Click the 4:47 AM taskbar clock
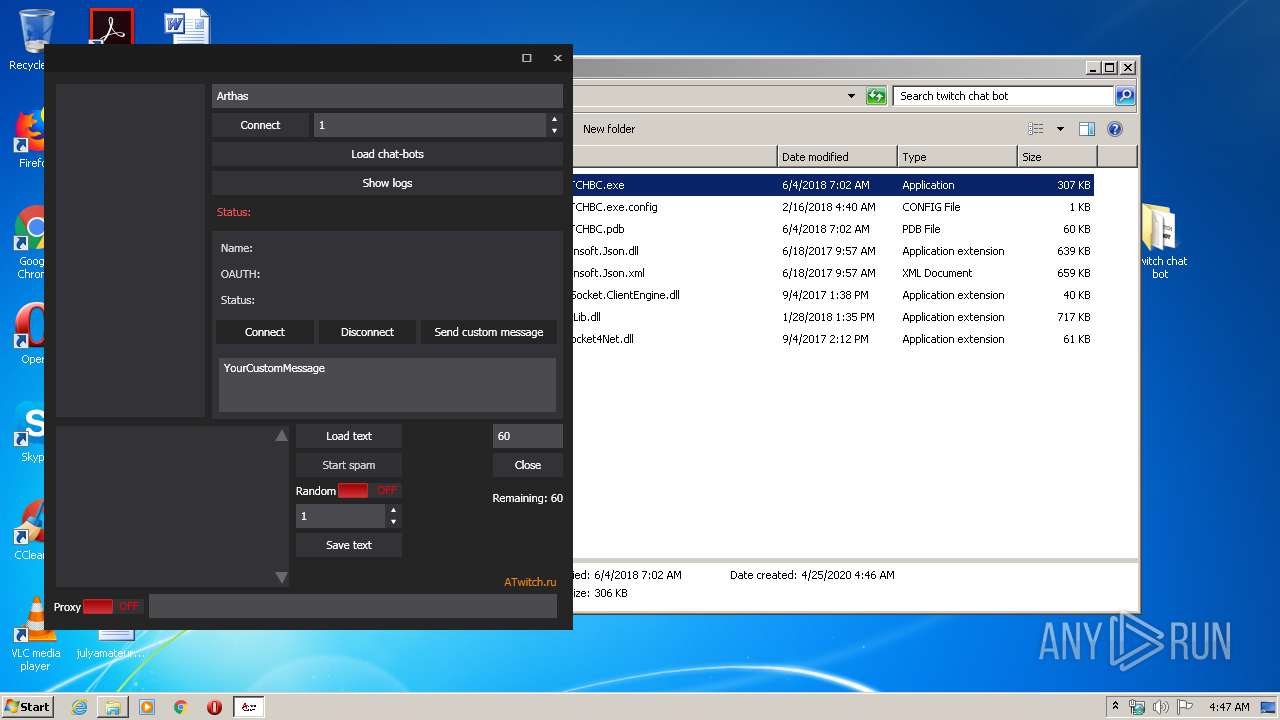The image size is (1280, 720). [x=1229, y=707]
